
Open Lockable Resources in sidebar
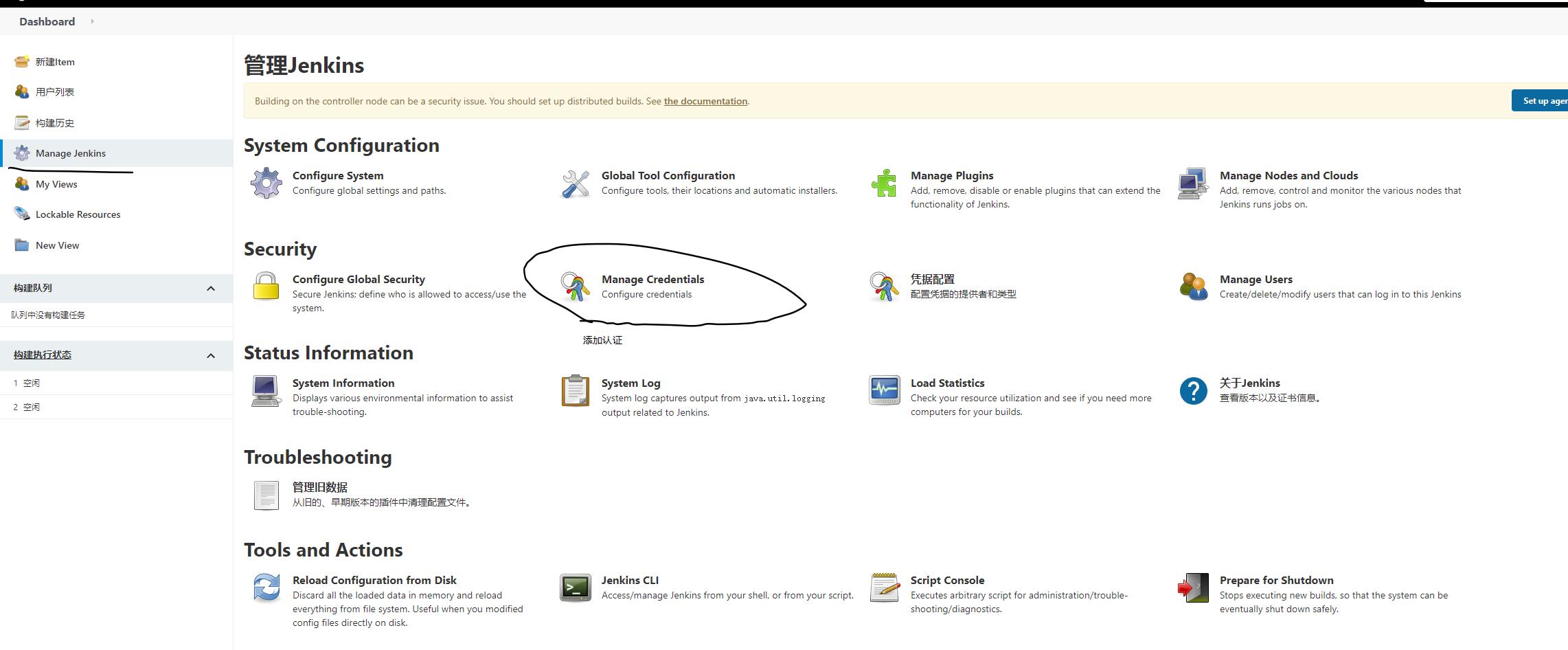(x=78, y=214)
